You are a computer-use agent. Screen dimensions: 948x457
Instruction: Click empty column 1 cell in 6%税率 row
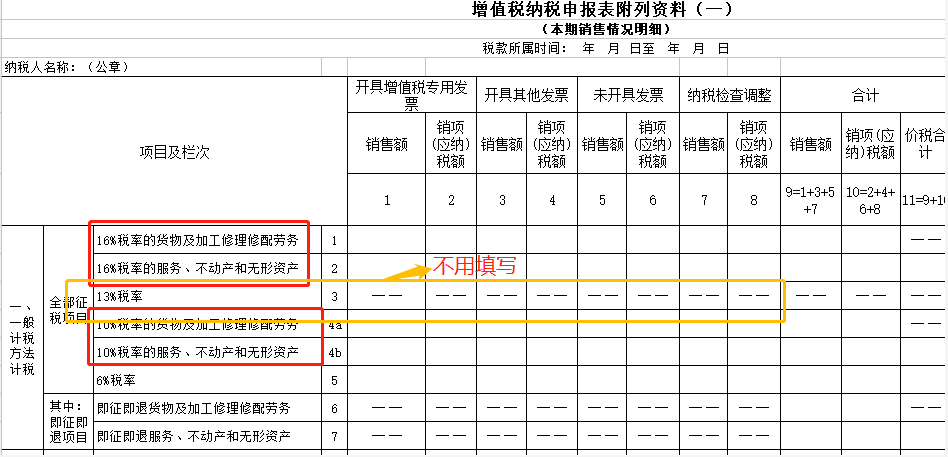coord(386,380)
